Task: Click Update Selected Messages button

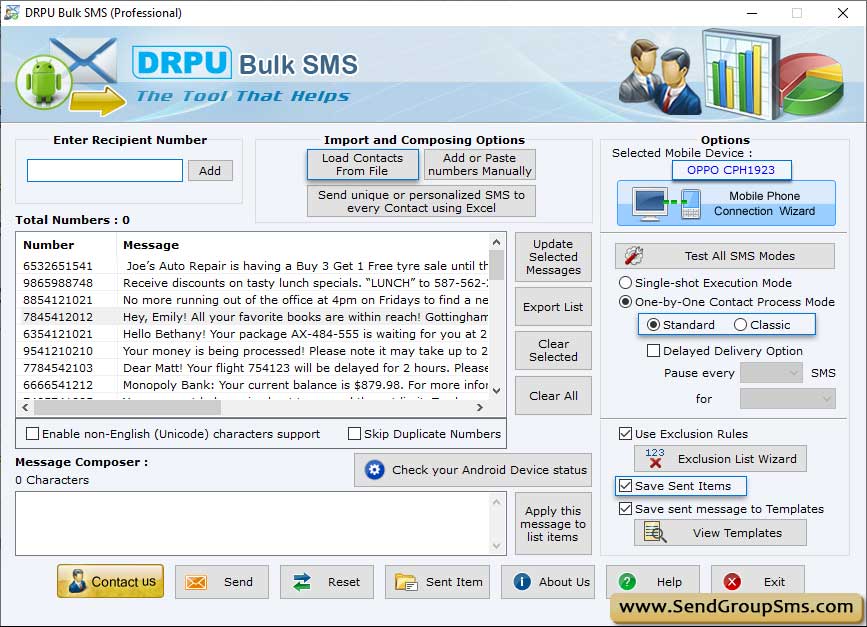Action: coord(553,257)
